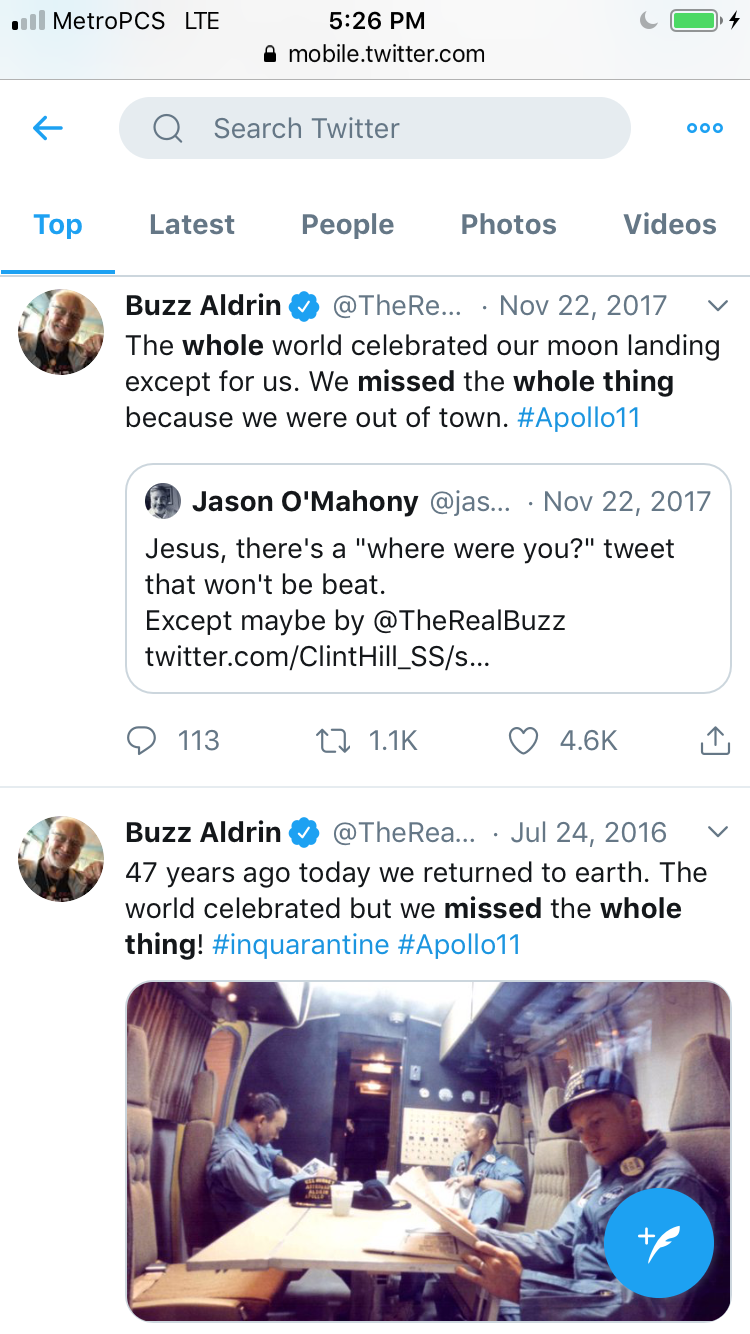
Task: Tap the magnifying glass search icon
Action: click(x=168, y=128)
